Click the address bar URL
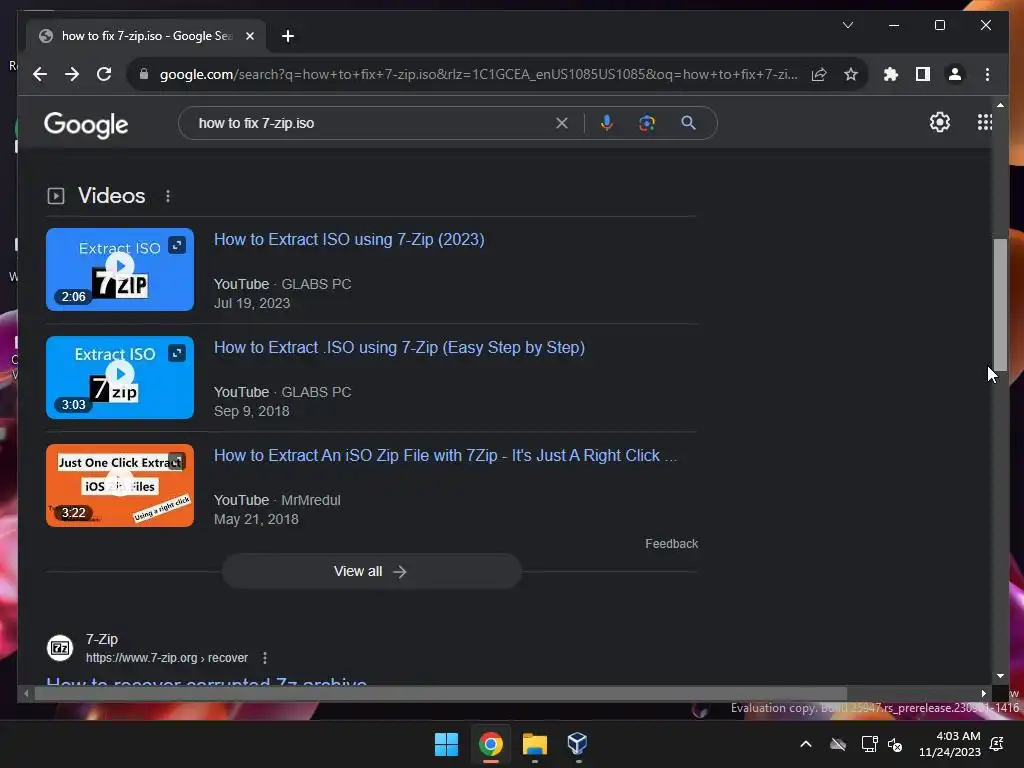The width and height of the screenshot is (1024, 768). (478, 74)
